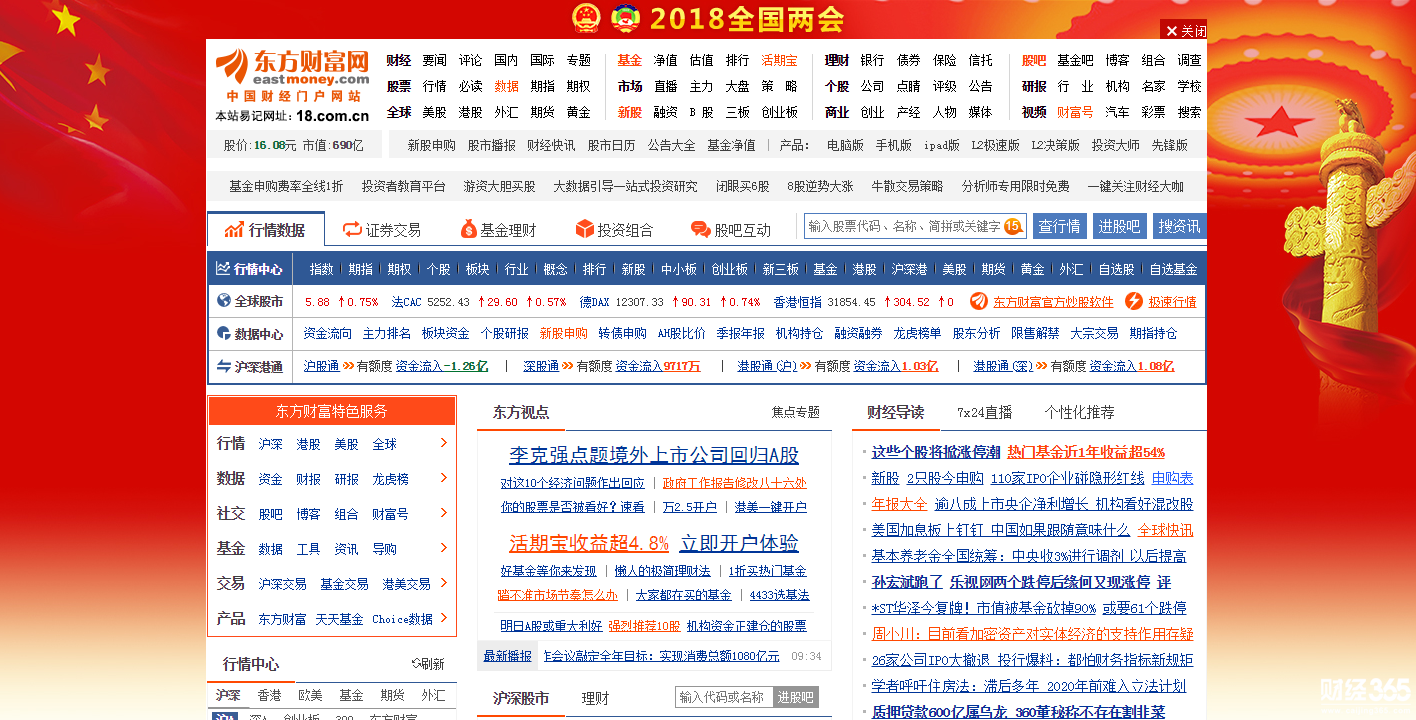This screenshot has width=1416, height=720.
Task: Click 指数 in 行情中心 nav row
Action: (322, 269)
